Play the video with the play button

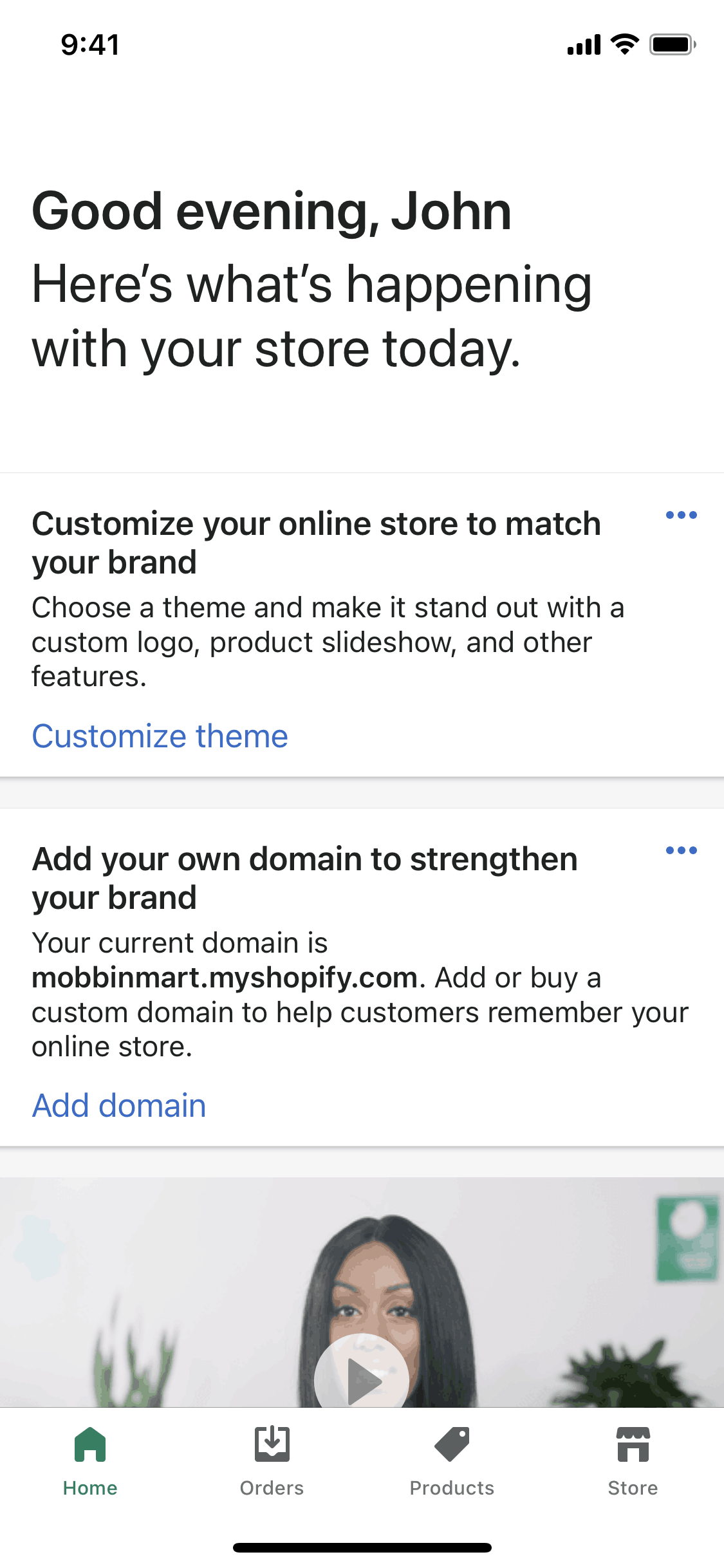362,1380
